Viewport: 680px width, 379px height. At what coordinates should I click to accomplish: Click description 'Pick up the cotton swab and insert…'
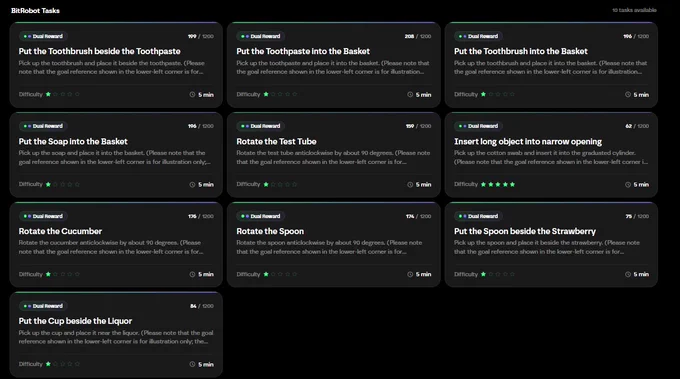coord(551,157)
